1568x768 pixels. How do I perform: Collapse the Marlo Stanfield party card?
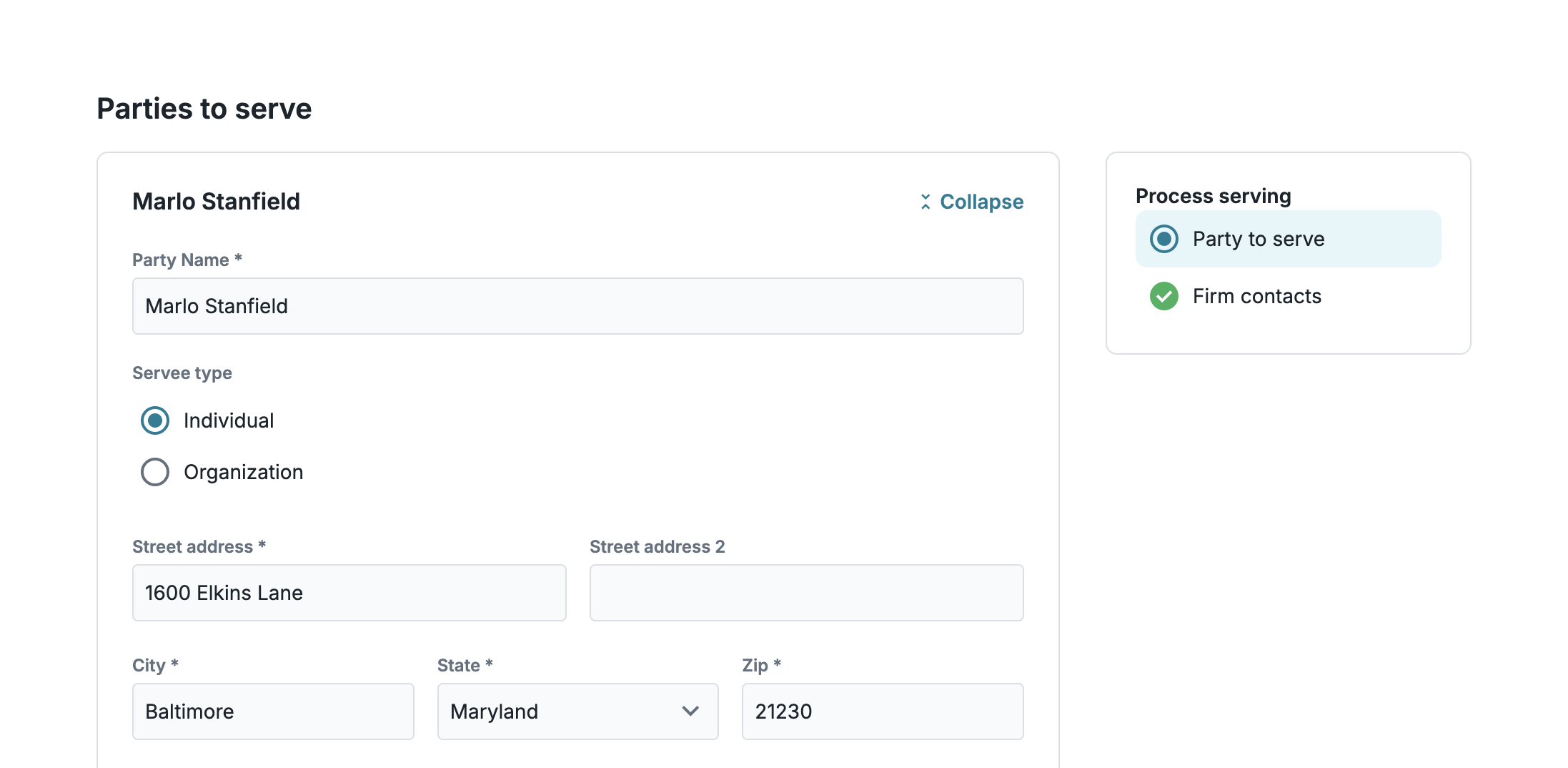coord(981,202)
